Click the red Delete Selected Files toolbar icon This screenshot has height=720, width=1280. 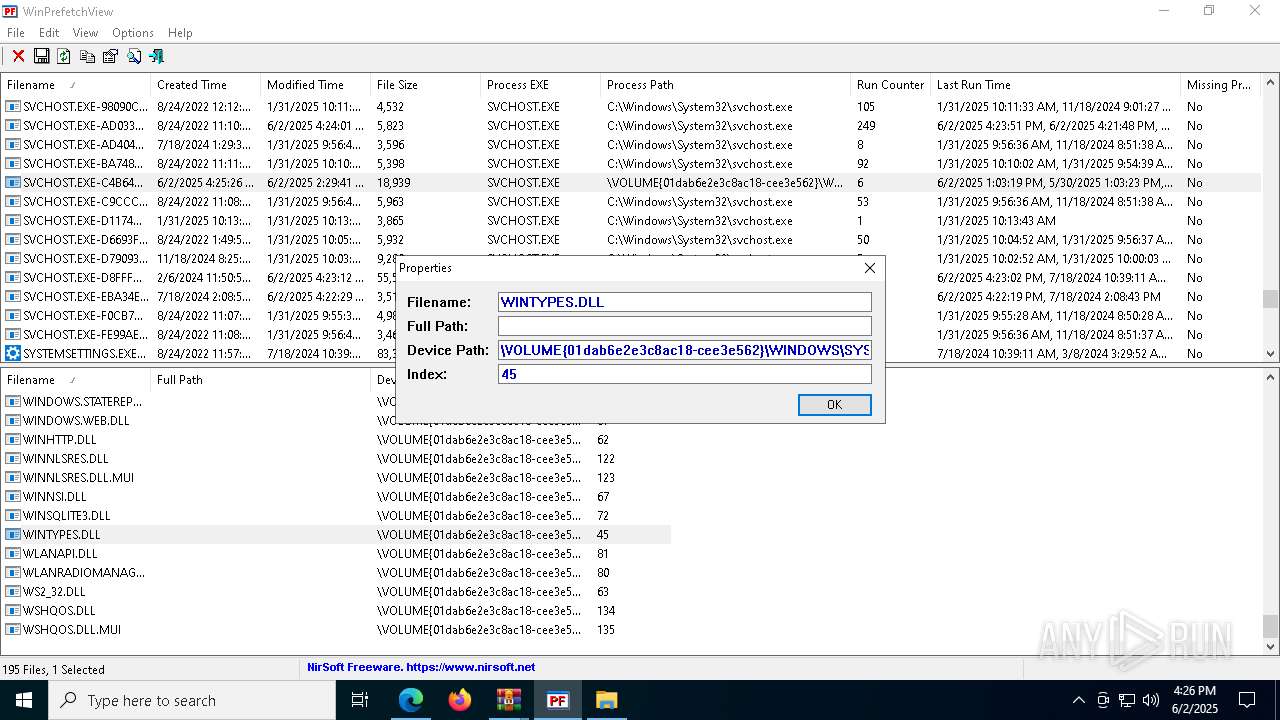pyautogui.click(x=18, y=56)
